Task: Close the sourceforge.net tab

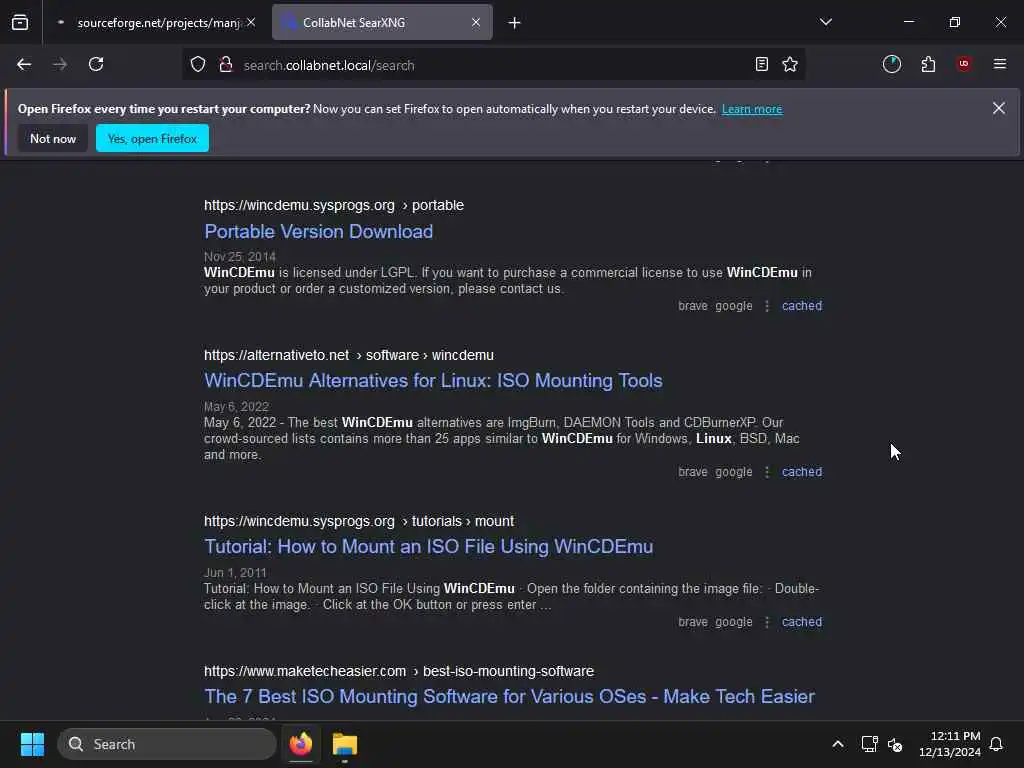Action: pos(251,22)
